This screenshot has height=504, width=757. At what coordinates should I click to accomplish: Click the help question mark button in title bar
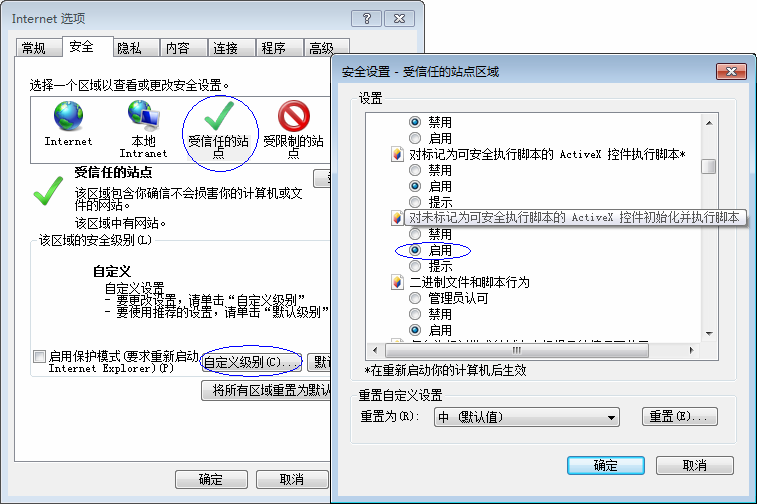coord(366,19)
